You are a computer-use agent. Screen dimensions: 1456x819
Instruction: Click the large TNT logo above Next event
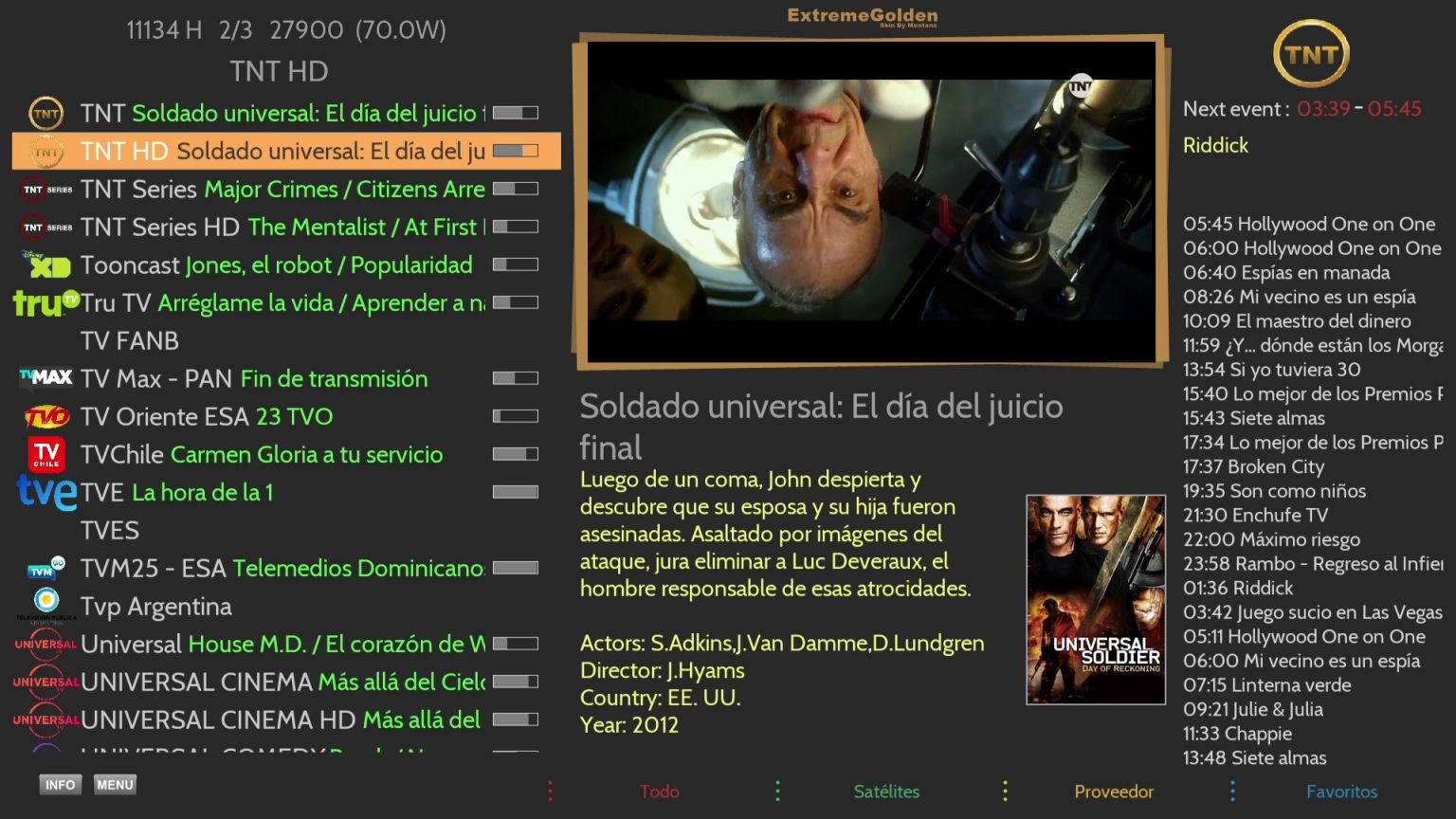[x=1311, y=54]
